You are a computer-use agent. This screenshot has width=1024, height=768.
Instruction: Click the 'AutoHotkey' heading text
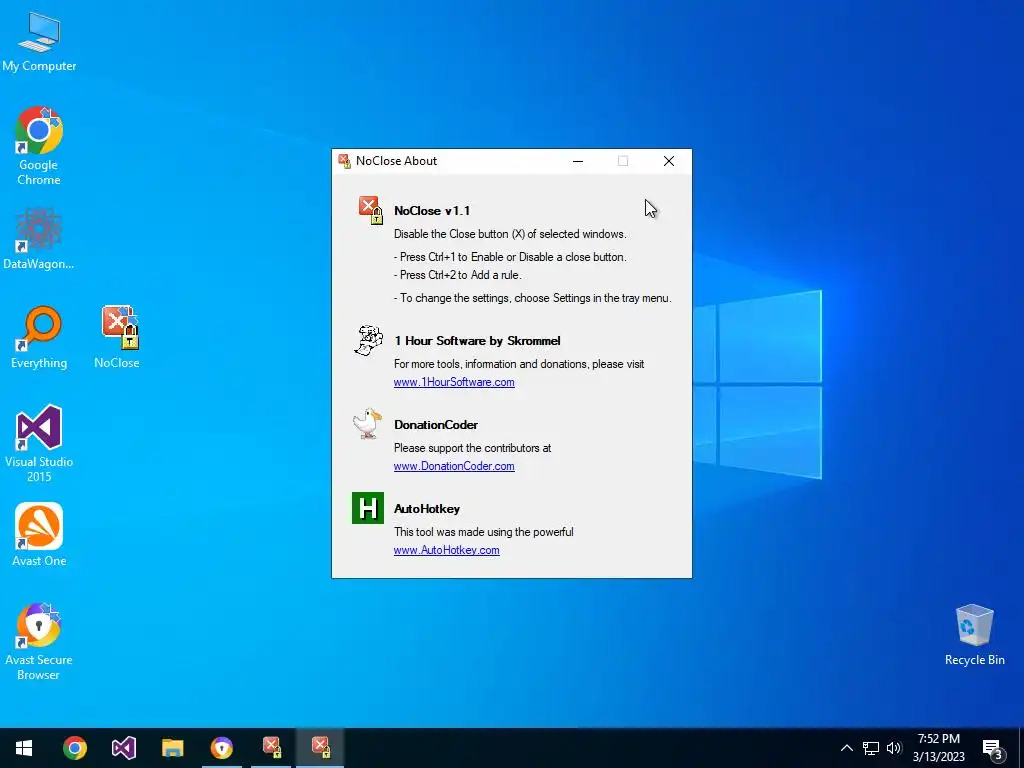click(x=426, y=509)
